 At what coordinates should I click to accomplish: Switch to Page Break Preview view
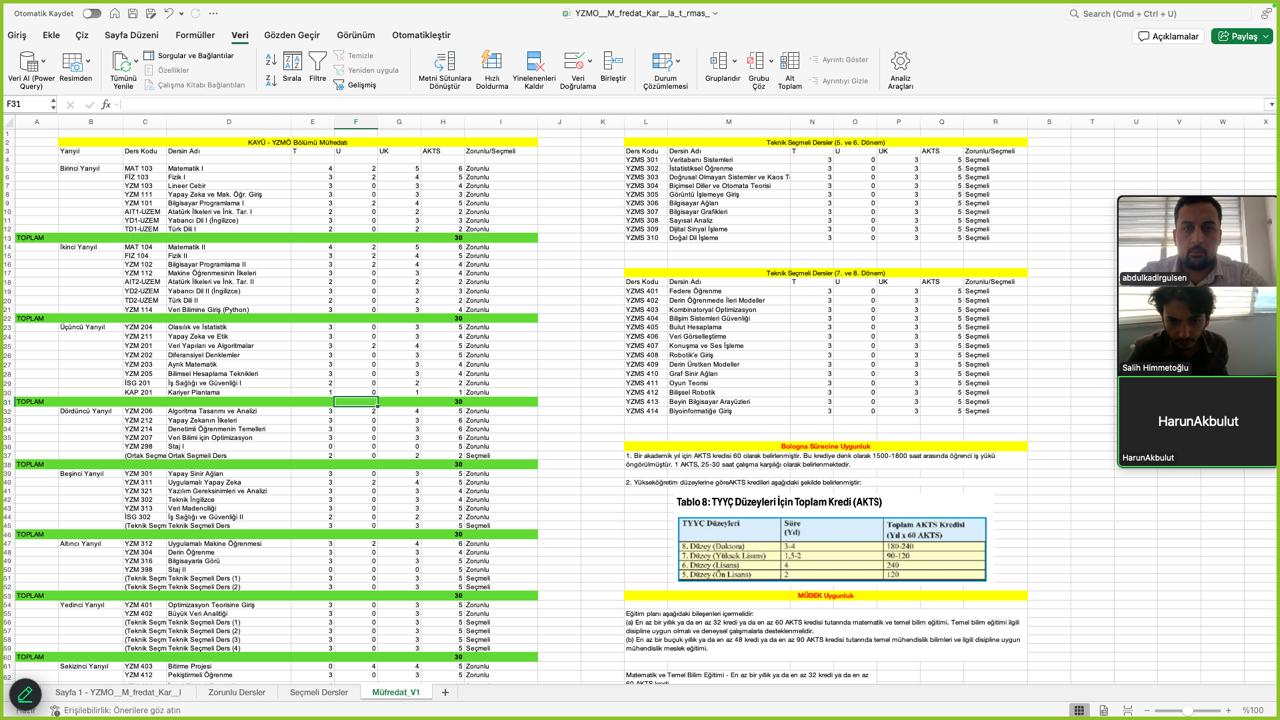pyautogui.click(x=1129, y=710)
